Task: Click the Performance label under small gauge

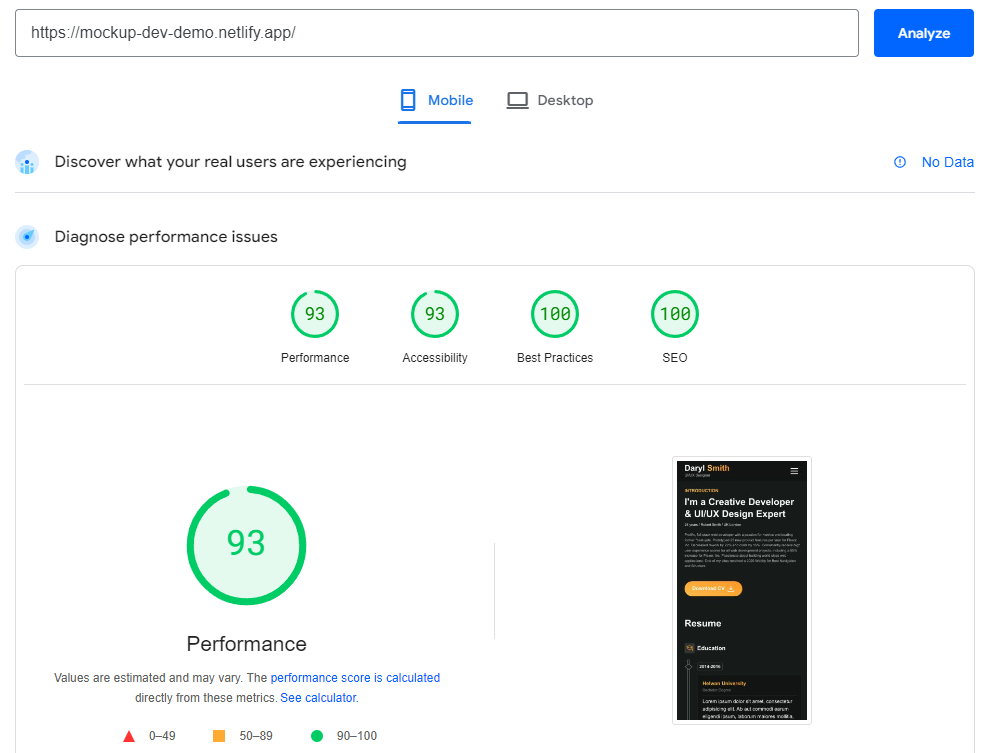Action: pyautogui.click(x=315, y=358)
